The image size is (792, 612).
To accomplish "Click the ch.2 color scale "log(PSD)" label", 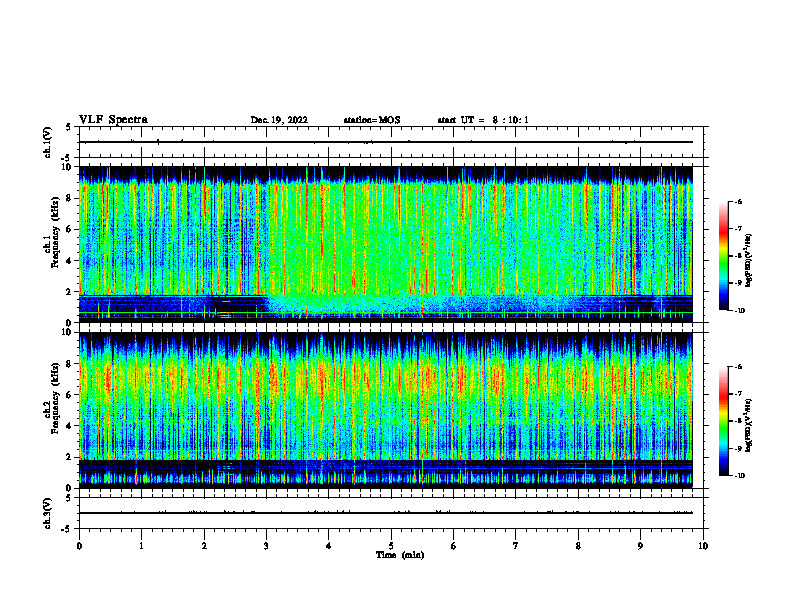I will [x=749, y=425].
